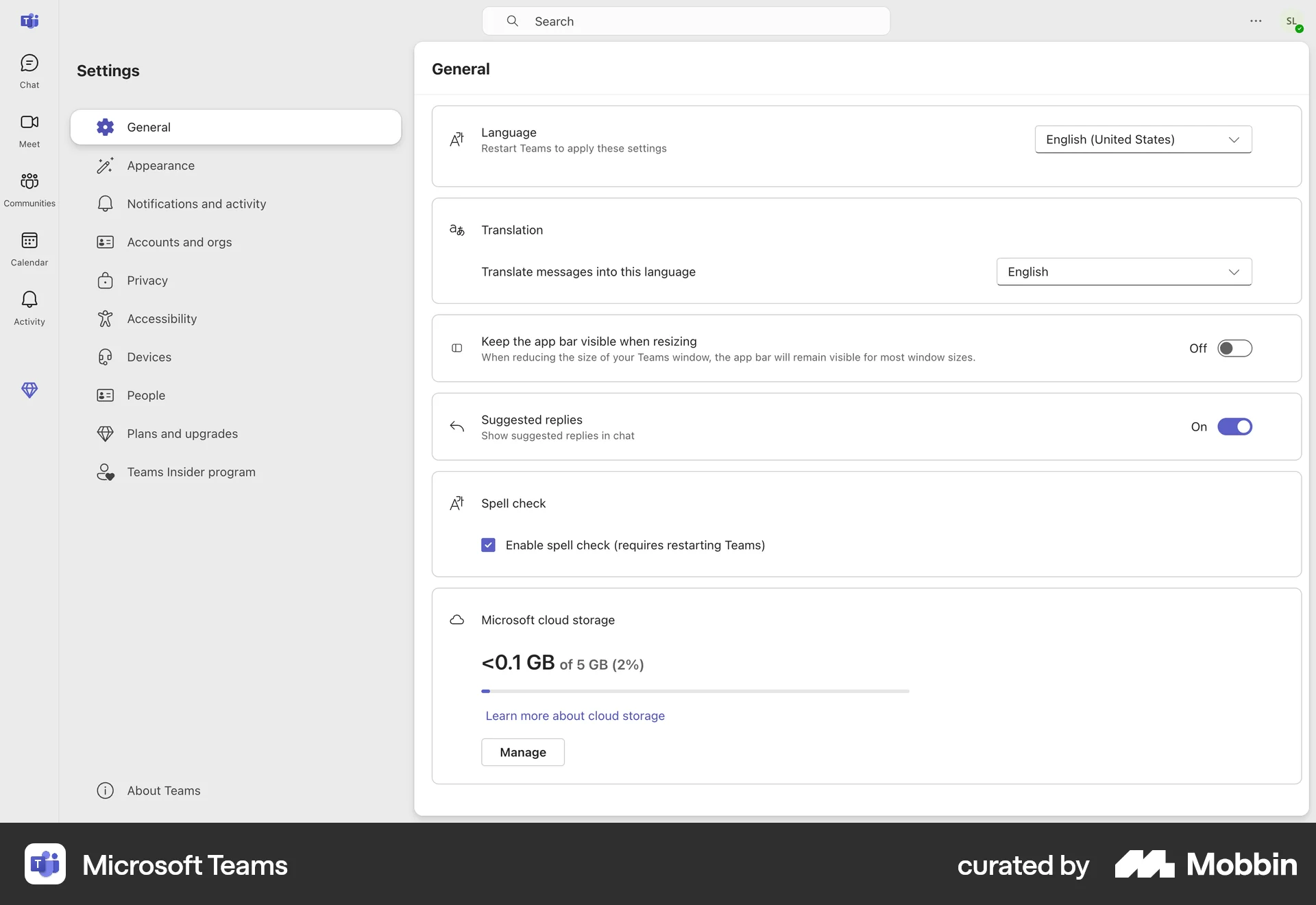Open the Devices settings page
1316x905 pixels.
[x=149, y=357]
